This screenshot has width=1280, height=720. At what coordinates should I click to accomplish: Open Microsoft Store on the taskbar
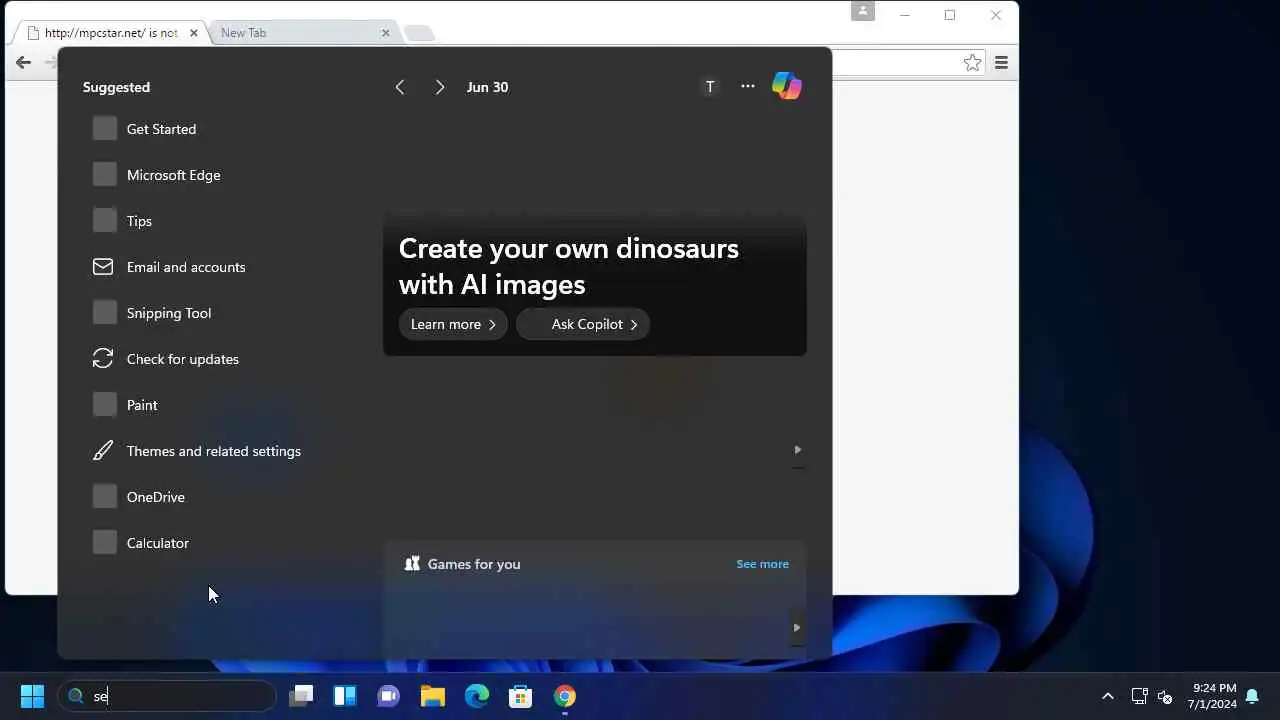521,696
